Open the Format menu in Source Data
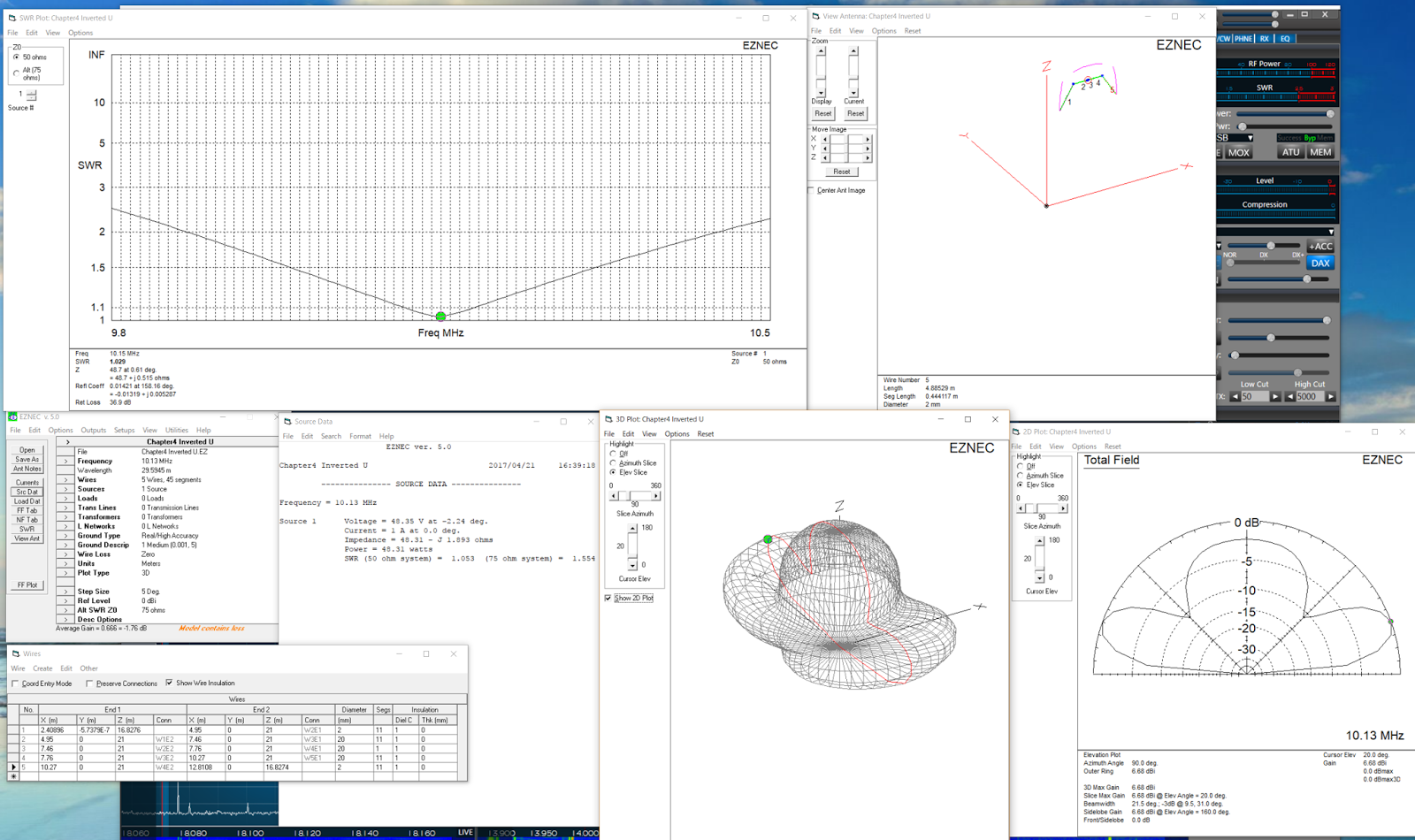 click(x=360, y=436)
